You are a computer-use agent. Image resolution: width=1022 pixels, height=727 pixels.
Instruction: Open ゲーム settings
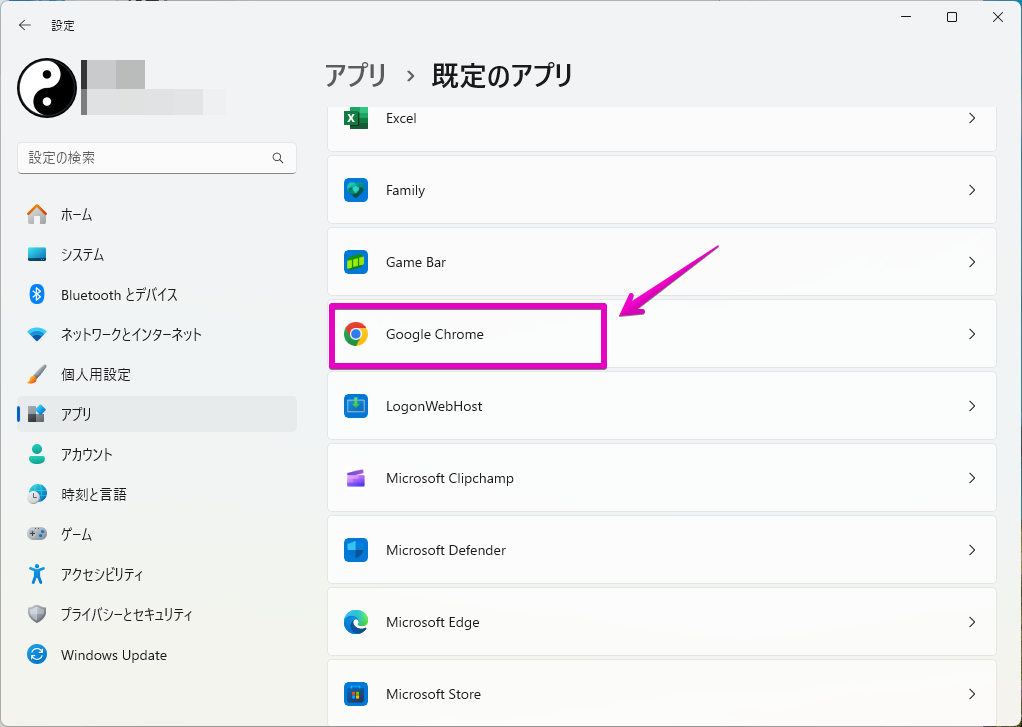pos(156,534)
